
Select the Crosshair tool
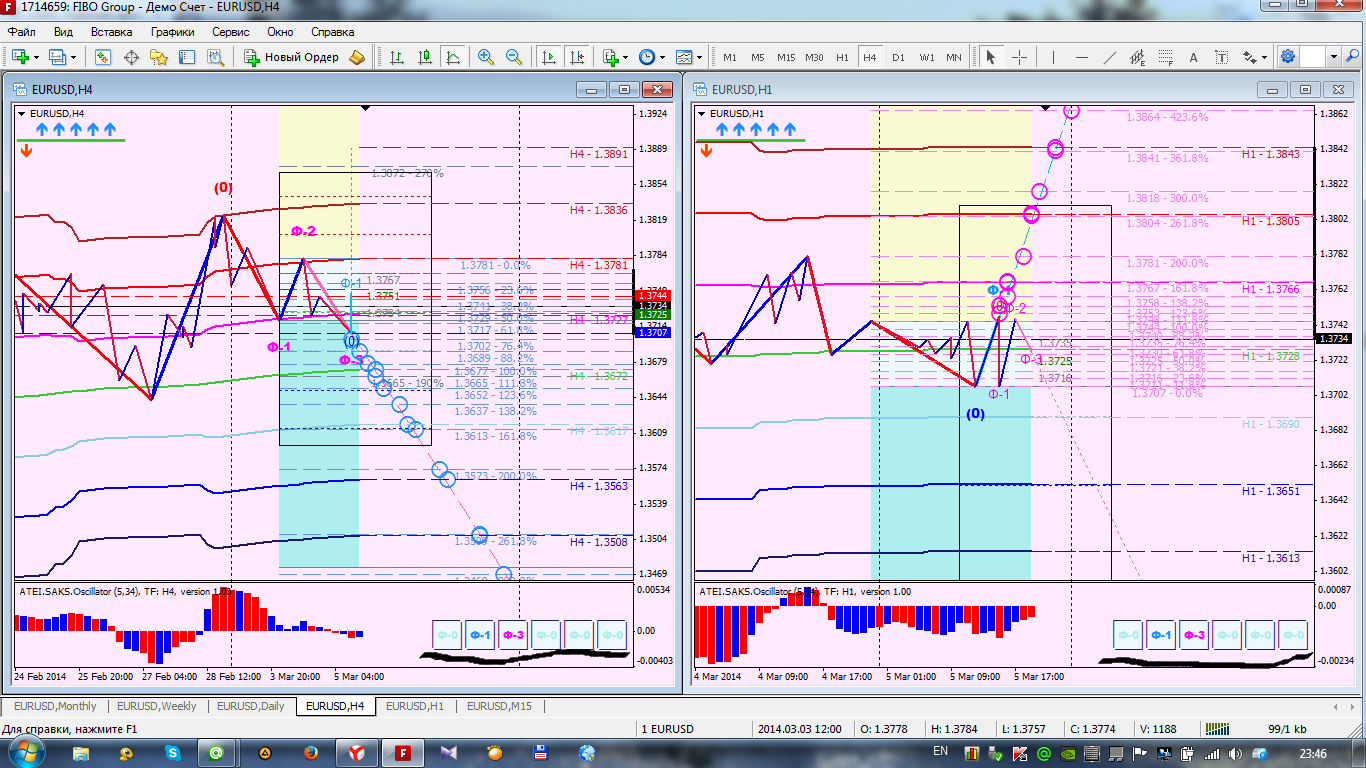(x=1019, y=57)
